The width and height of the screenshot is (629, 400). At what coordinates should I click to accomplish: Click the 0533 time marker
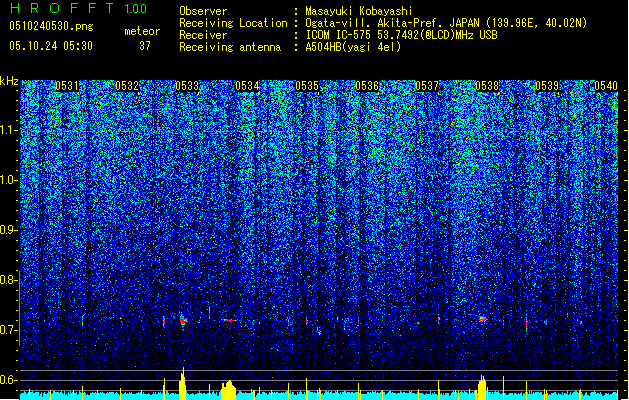pyautogui.click(x=187, y=86)
